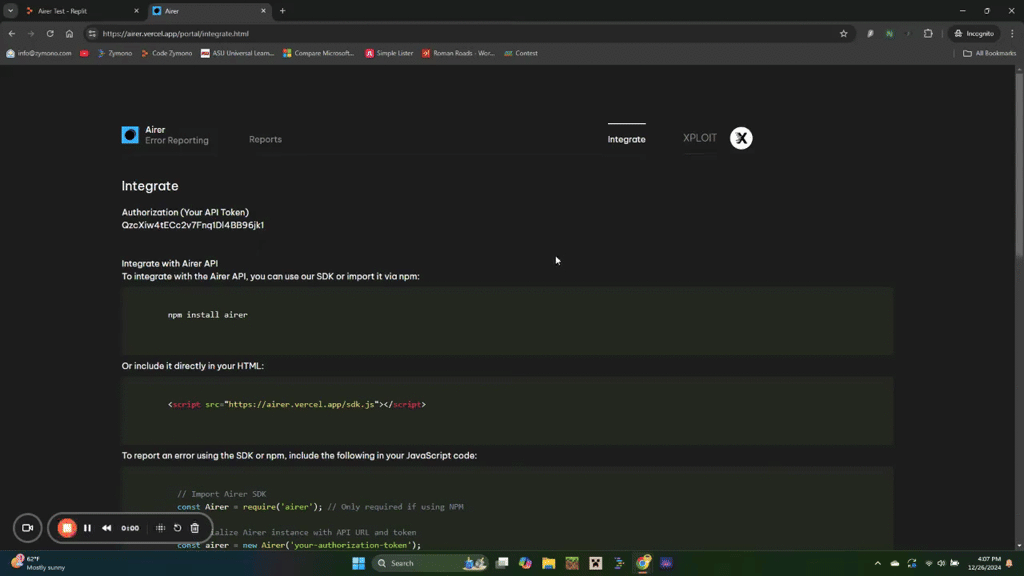Open the info@zymono.com bookmark
1024x576 pixels.
click(x=39, y=53)
